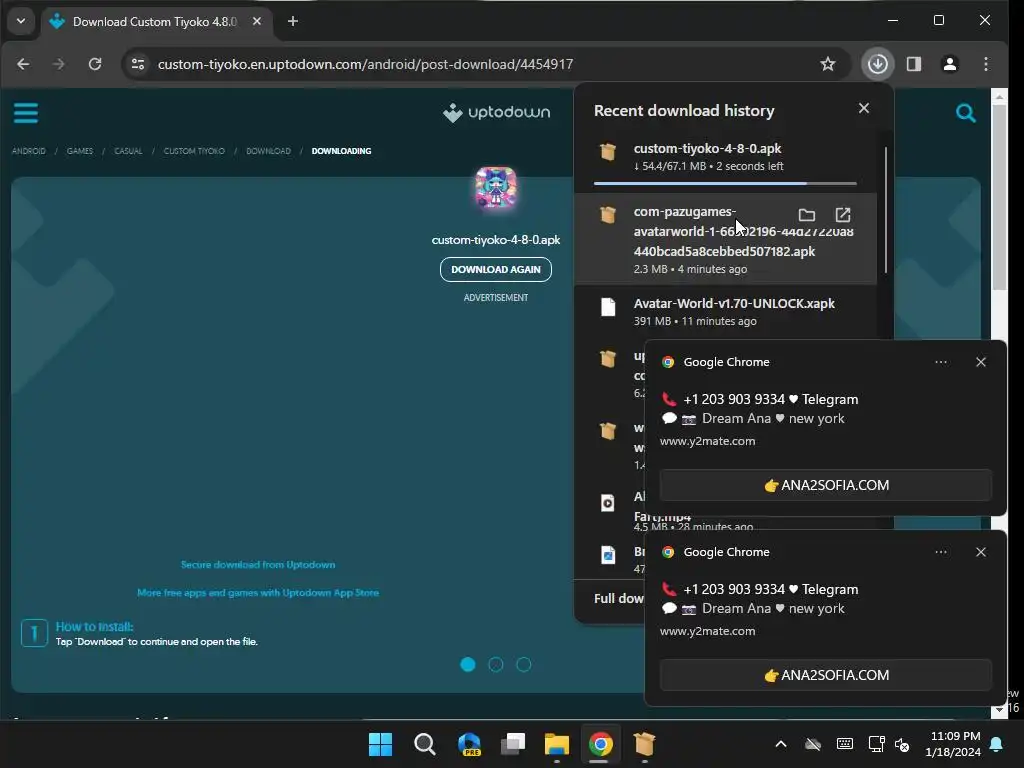Open the Chrome three-dot menu

coord(985,64)
